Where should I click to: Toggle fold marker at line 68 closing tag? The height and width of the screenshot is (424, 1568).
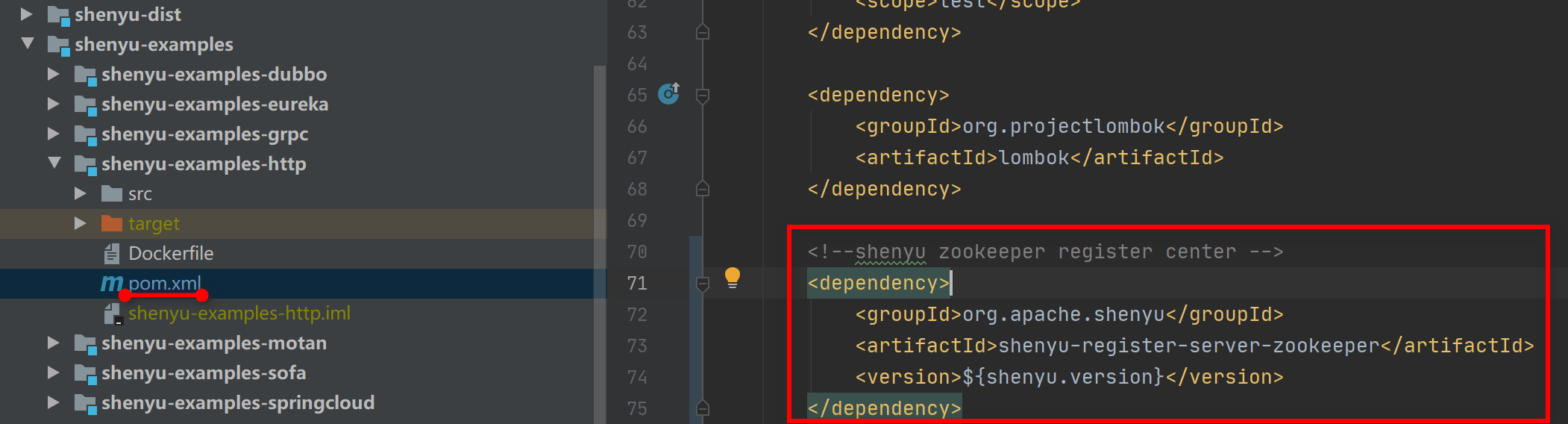702,190
